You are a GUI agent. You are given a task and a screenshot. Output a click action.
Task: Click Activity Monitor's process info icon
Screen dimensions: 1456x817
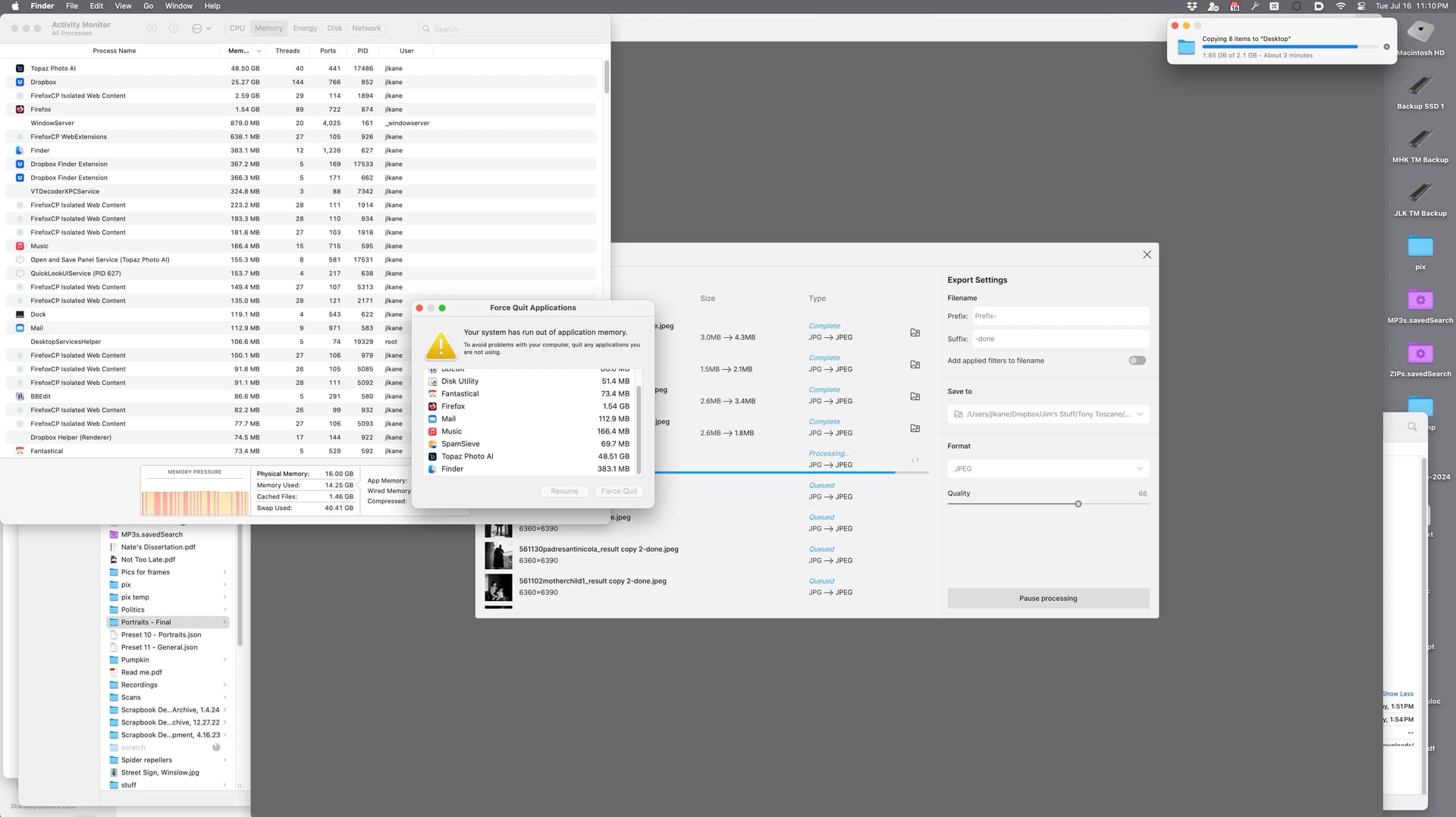174,28
